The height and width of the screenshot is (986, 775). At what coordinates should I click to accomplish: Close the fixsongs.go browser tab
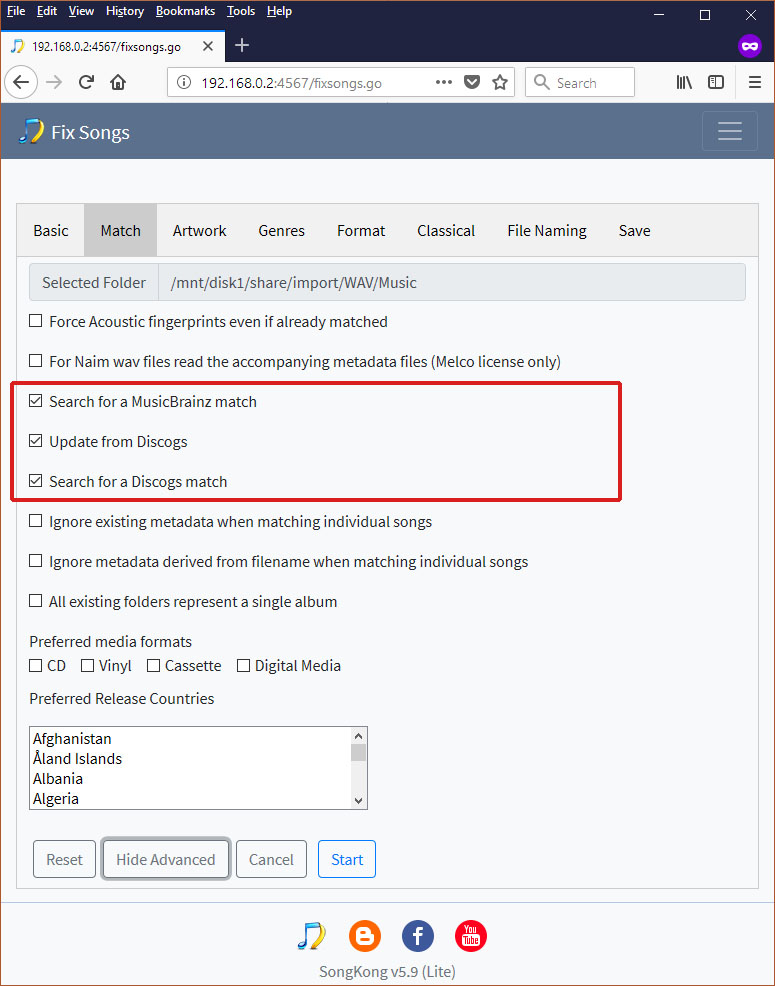(208, 47)
